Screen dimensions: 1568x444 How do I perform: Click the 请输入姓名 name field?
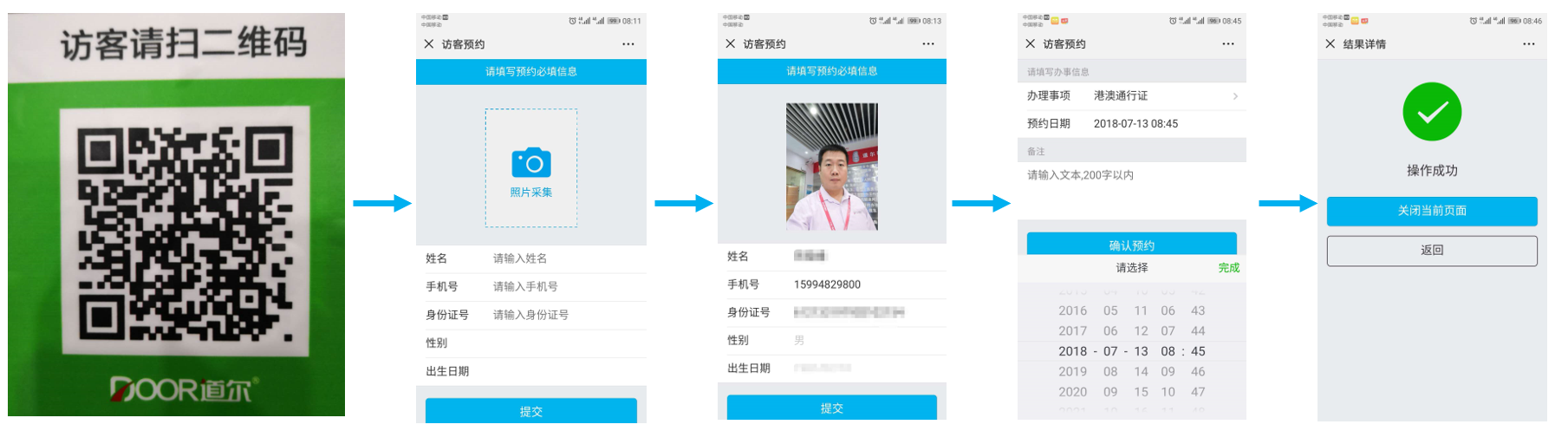[563, 258]
